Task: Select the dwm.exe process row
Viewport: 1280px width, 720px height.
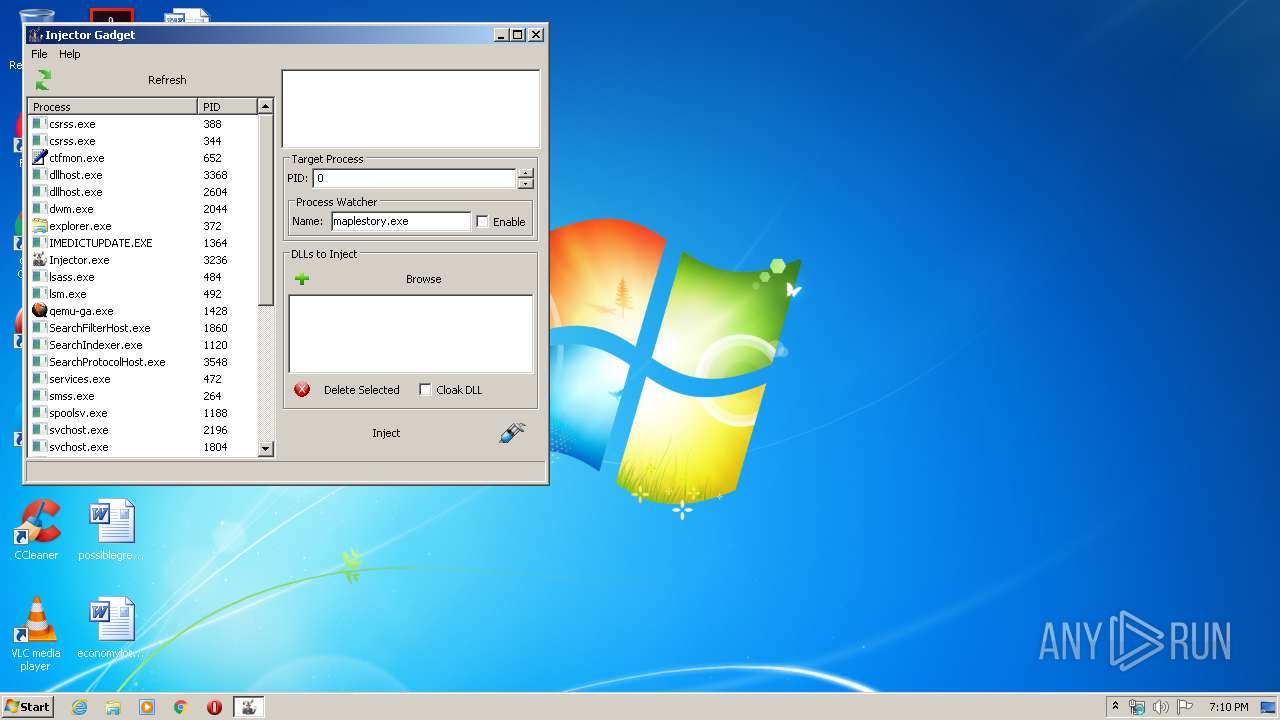Action: point(143,209)
